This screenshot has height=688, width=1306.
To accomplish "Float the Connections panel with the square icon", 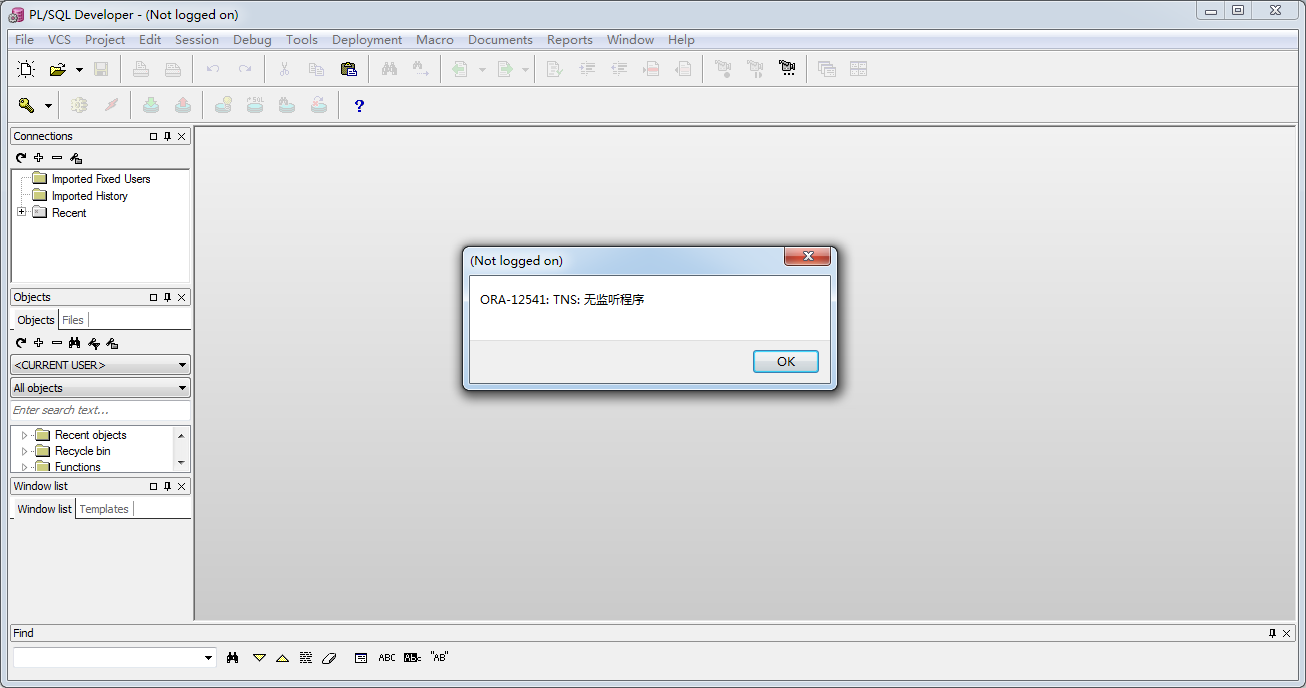I will coord(153,136).
